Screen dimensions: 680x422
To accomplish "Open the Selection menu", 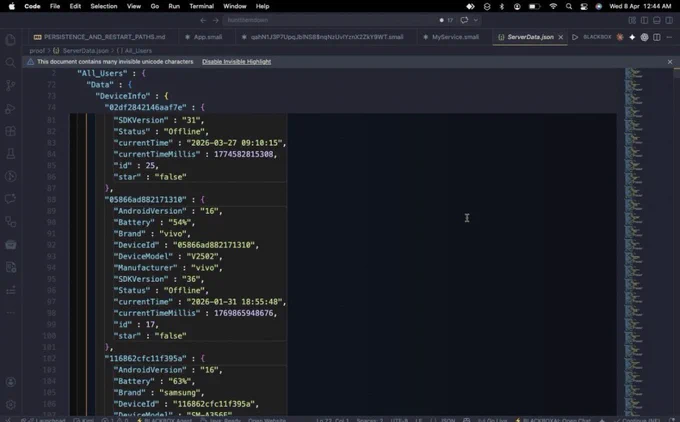I will (104, 6).
